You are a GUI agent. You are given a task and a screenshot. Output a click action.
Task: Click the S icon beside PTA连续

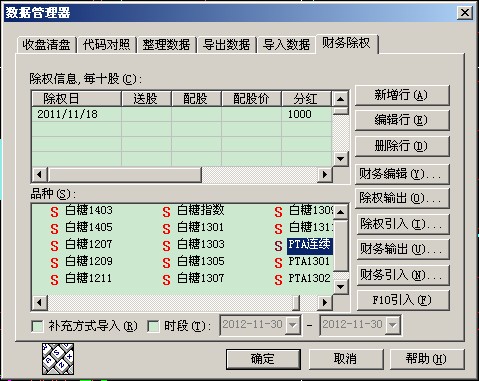pyautogui.click(x=278, y=246)
